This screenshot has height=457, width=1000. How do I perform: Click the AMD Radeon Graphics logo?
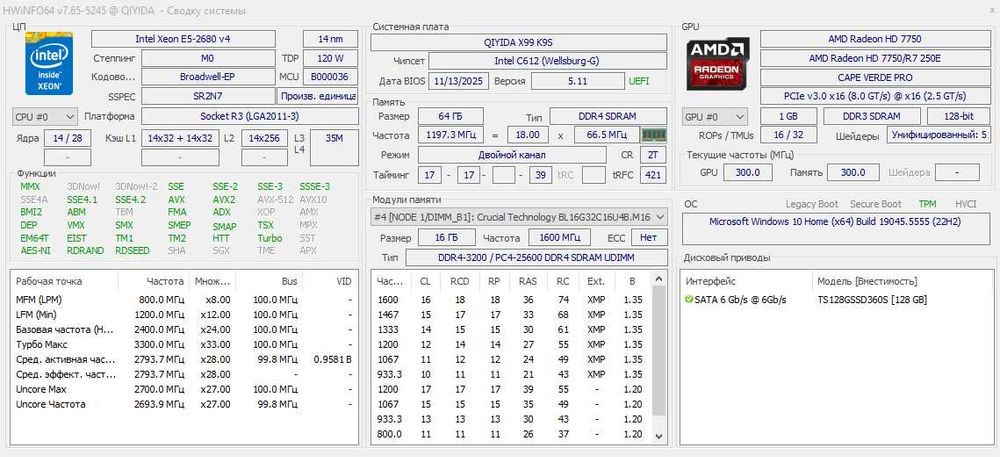pyautogui.click(x=718, y=64)
